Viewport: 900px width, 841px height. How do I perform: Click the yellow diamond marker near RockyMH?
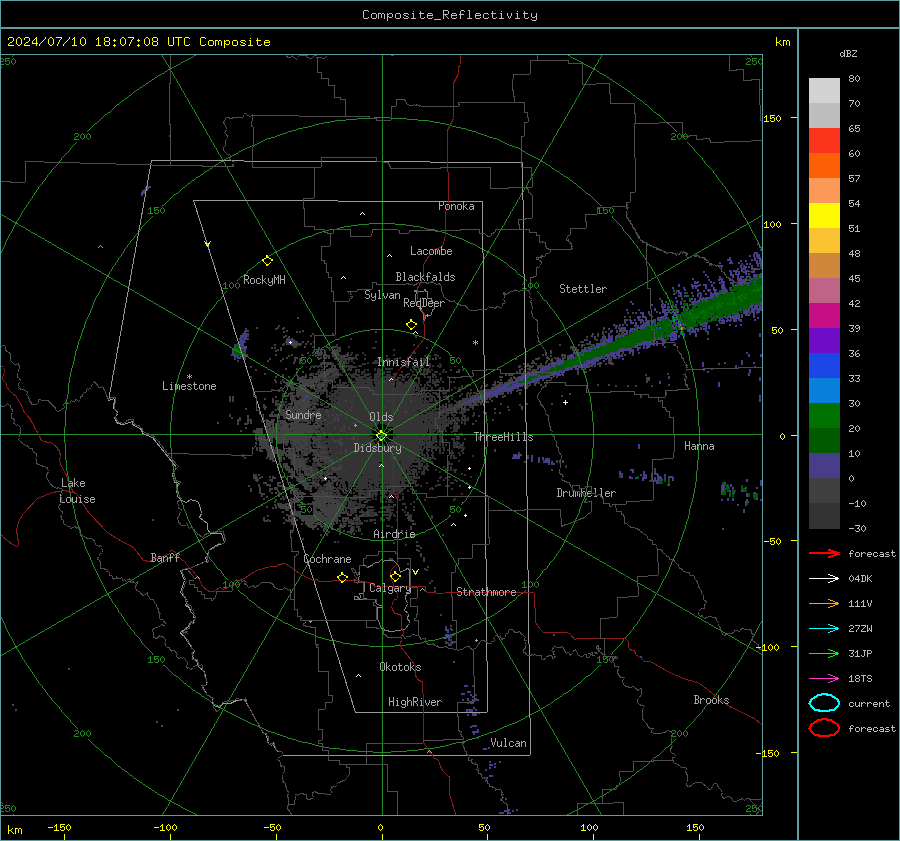point(267,261)
